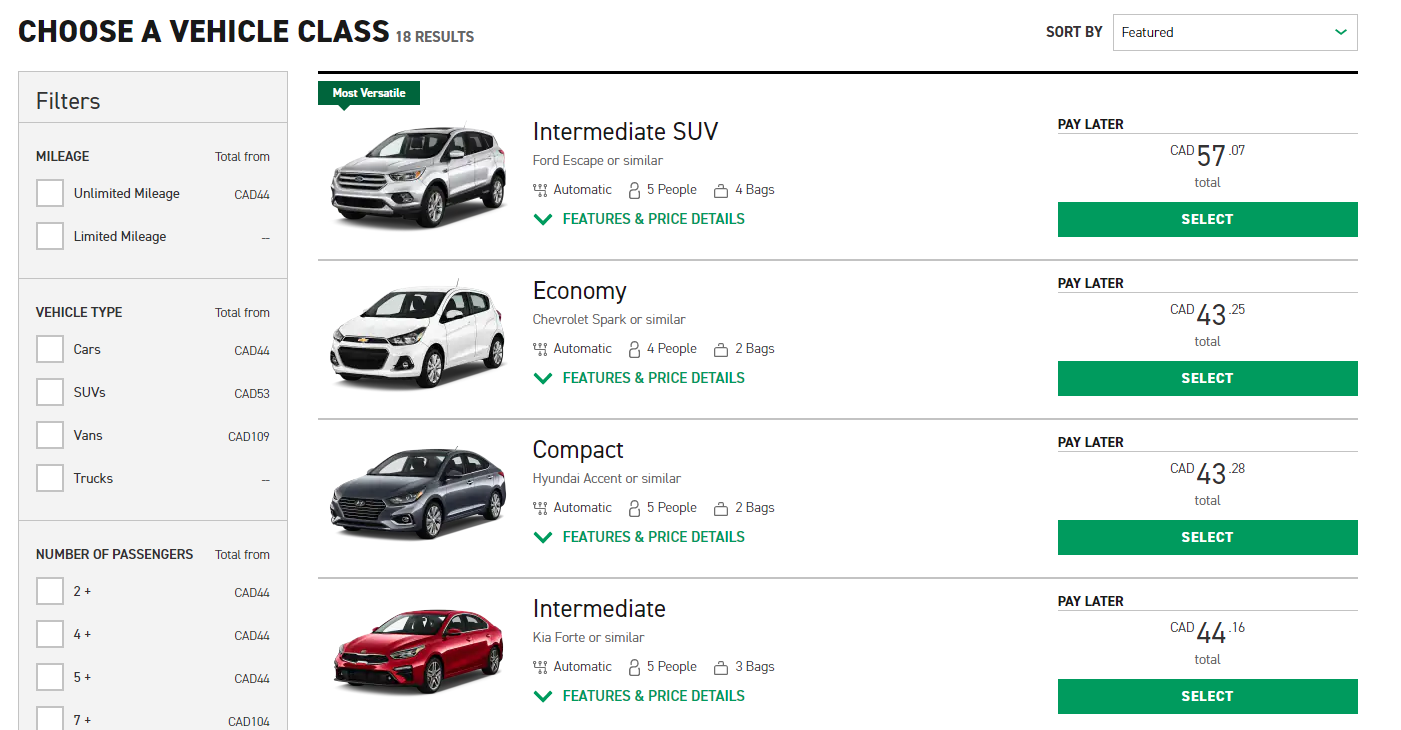
Task: Check the SUVs vehicle type filter
Action: pos(50,392)
